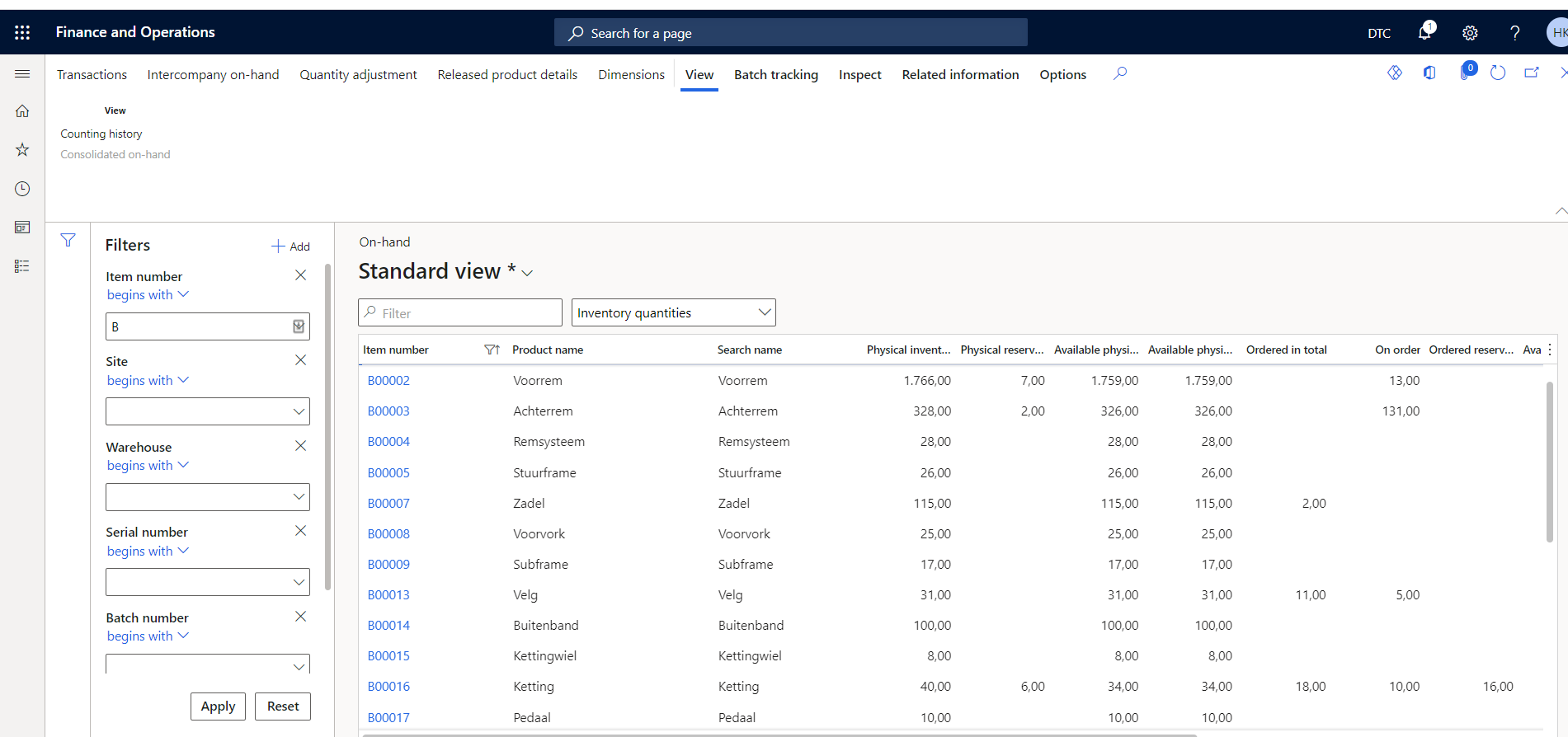This screenshot has height=737, width=1568.
Task: Open Recent clock icon in sidebar
Action: [x=22, y=189]
